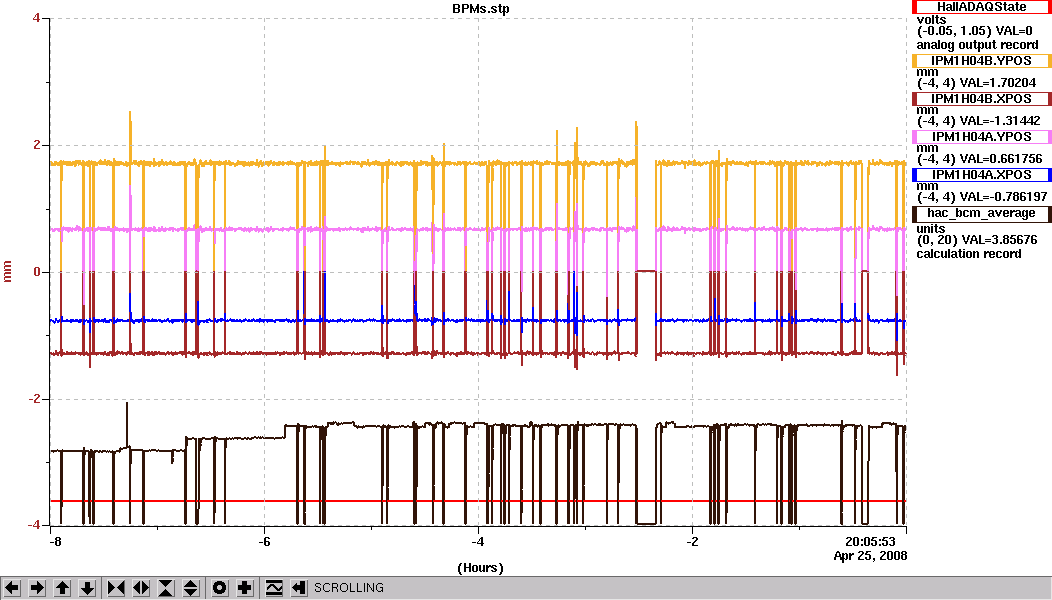Click the 'volts' unit under HallADAQState
Image resolution: width=1052 pixels, height=600 pixels.
tap(931, 20)
